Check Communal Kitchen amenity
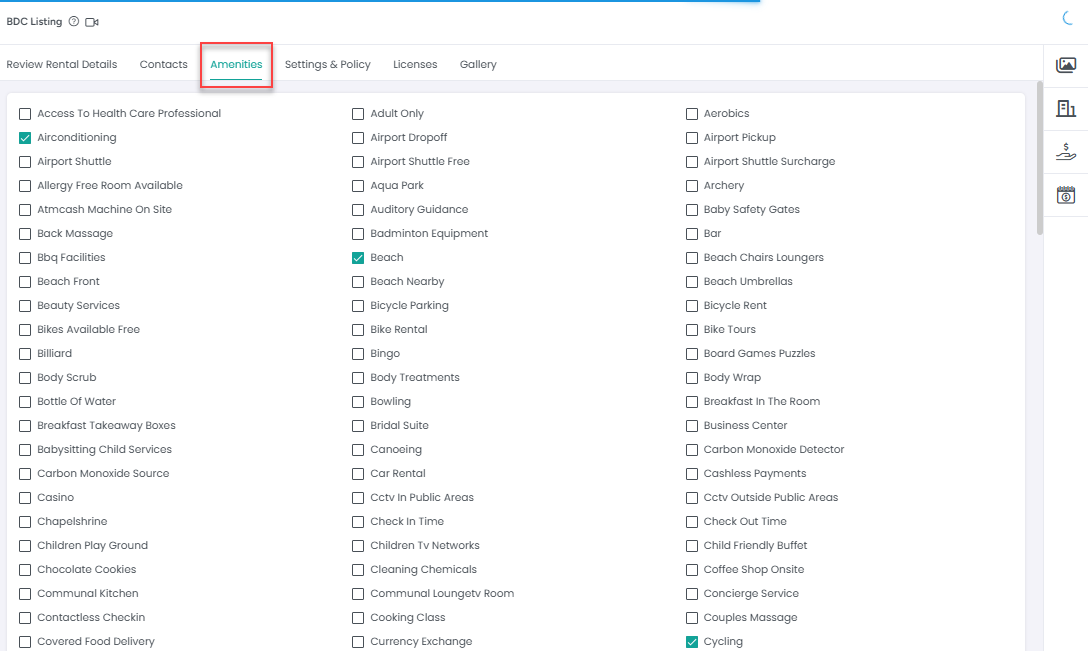The height and width of the screenshot is (651, 1088). 25,594
